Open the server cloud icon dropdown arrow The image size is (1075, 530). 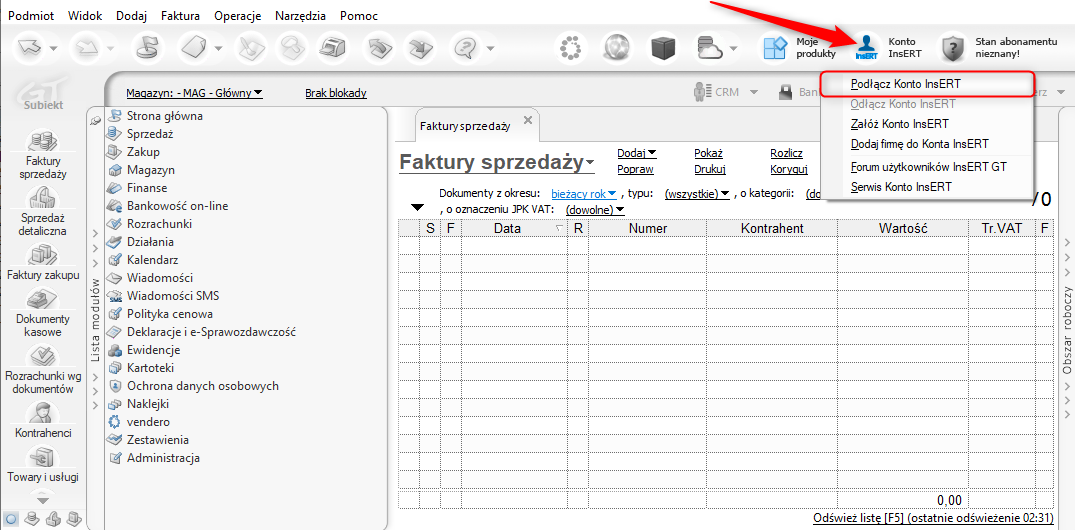tap(734, 49)
